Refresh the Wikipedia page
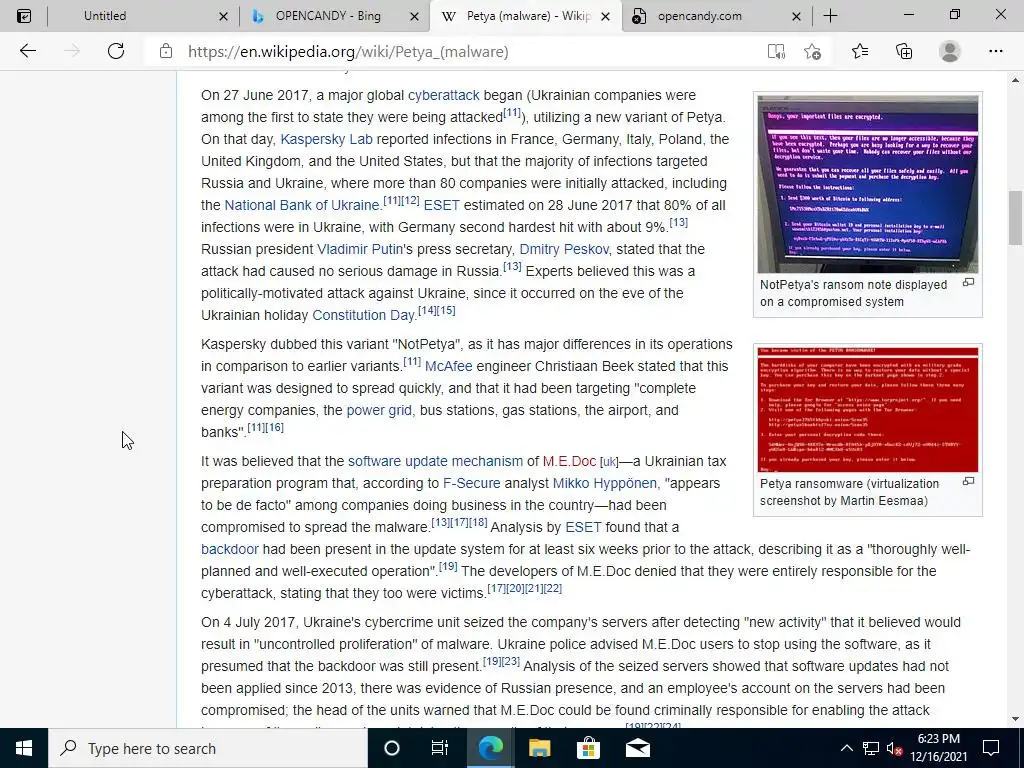Viewport: 1024px width, 768px height. (116, 51)
